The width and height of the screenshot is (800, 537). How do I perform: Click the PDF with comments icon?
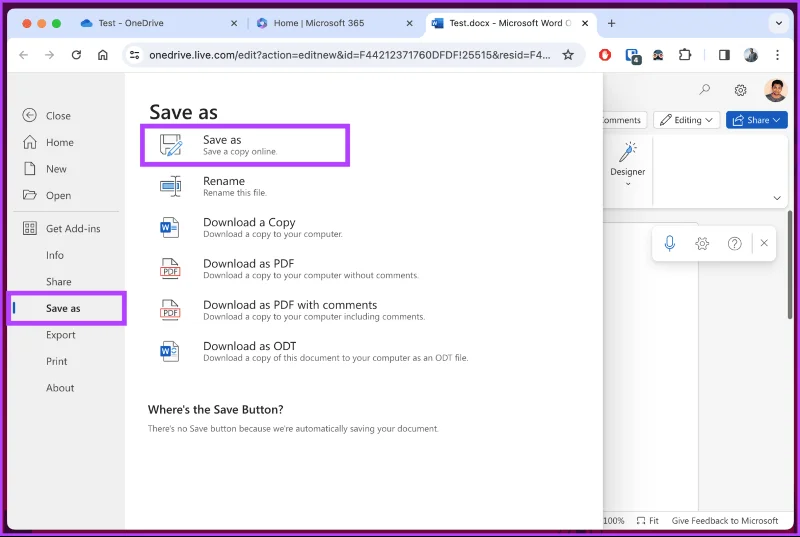tap(170, 310)
